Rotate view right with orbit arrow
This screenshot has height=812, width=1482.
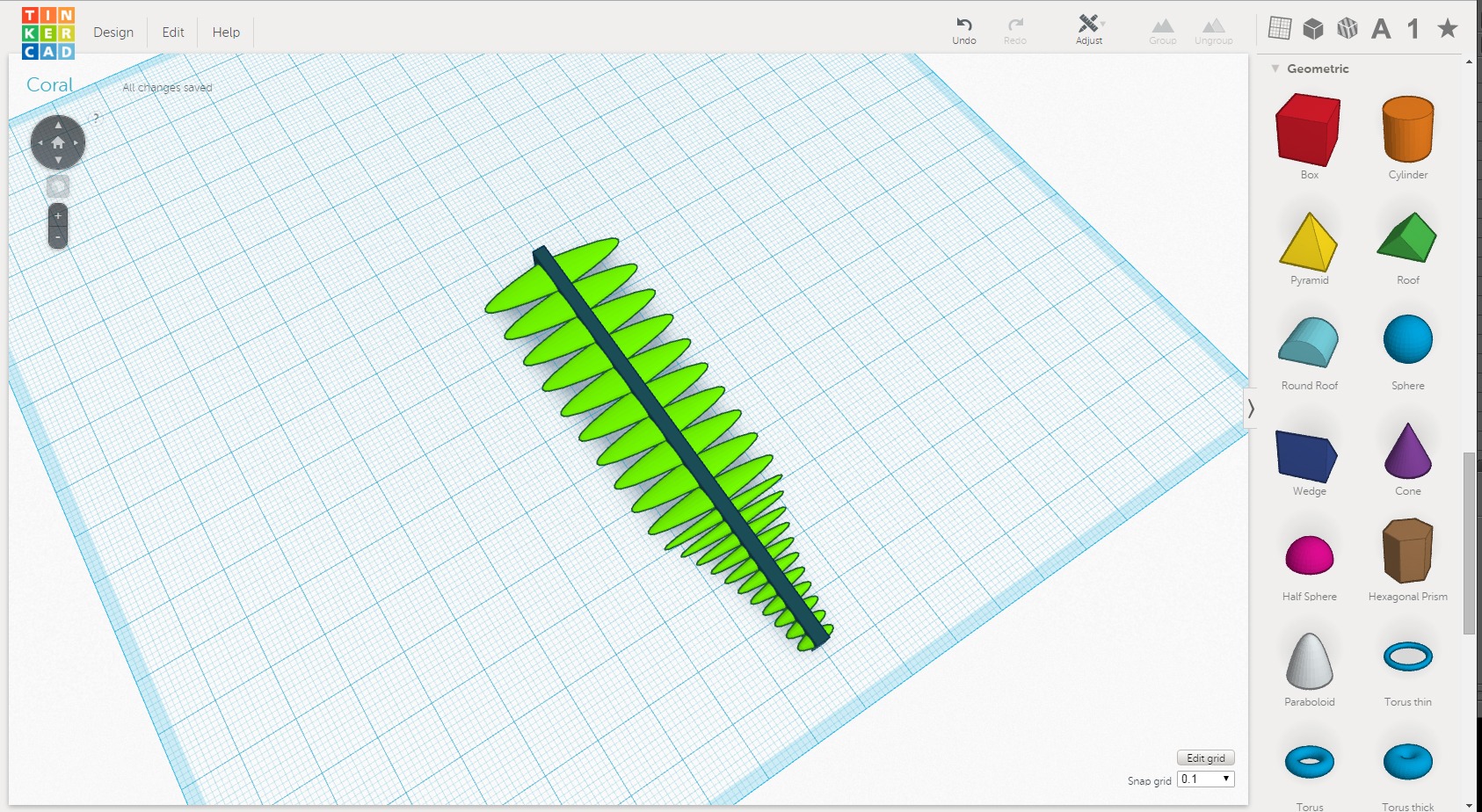(x=76, y=142)
